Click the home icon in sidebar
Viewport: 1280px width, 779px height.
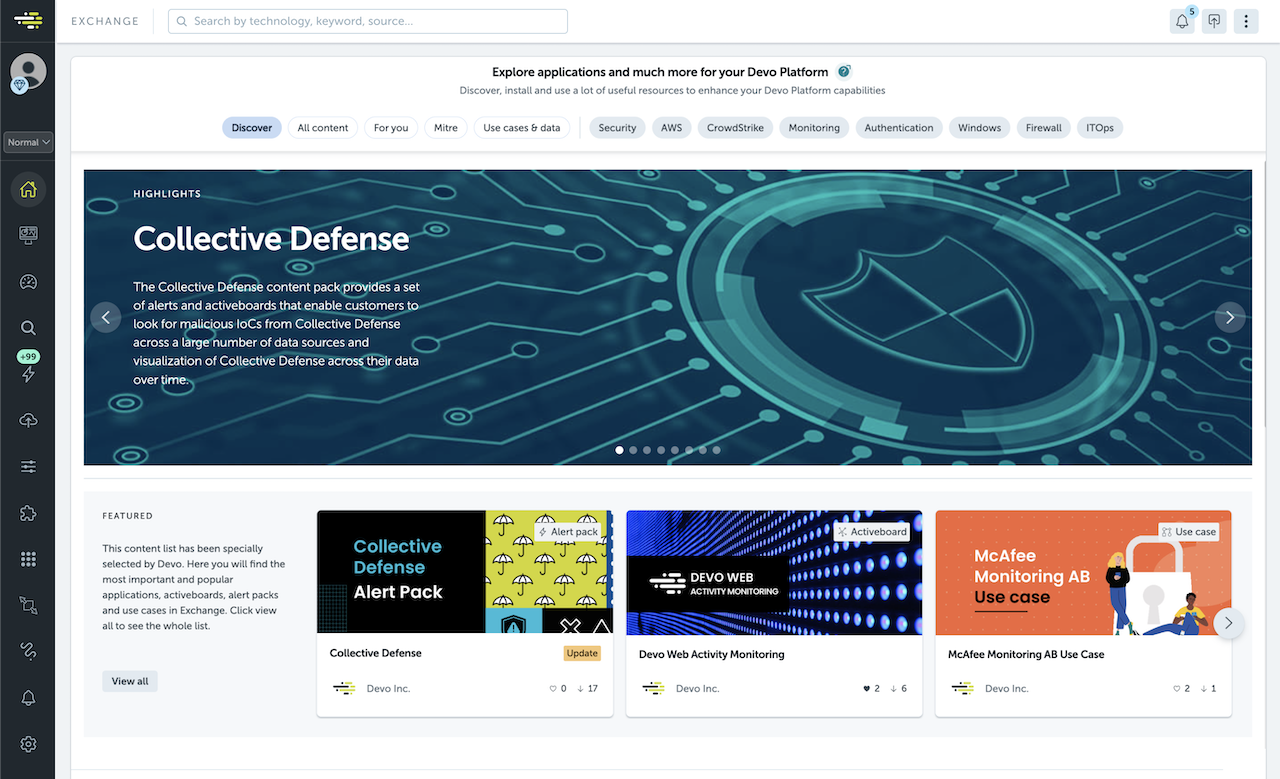coord(28,189)
